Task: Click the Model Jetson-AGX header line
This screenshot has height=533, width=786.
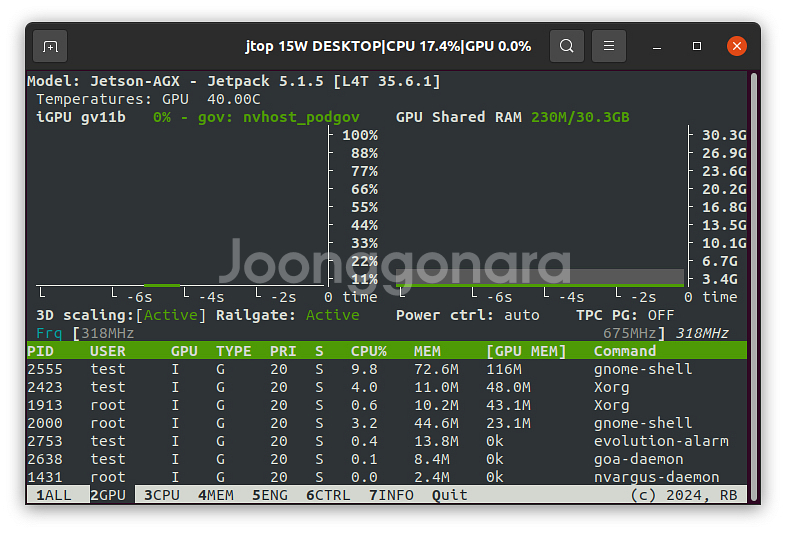Action: tap(234, 81)
